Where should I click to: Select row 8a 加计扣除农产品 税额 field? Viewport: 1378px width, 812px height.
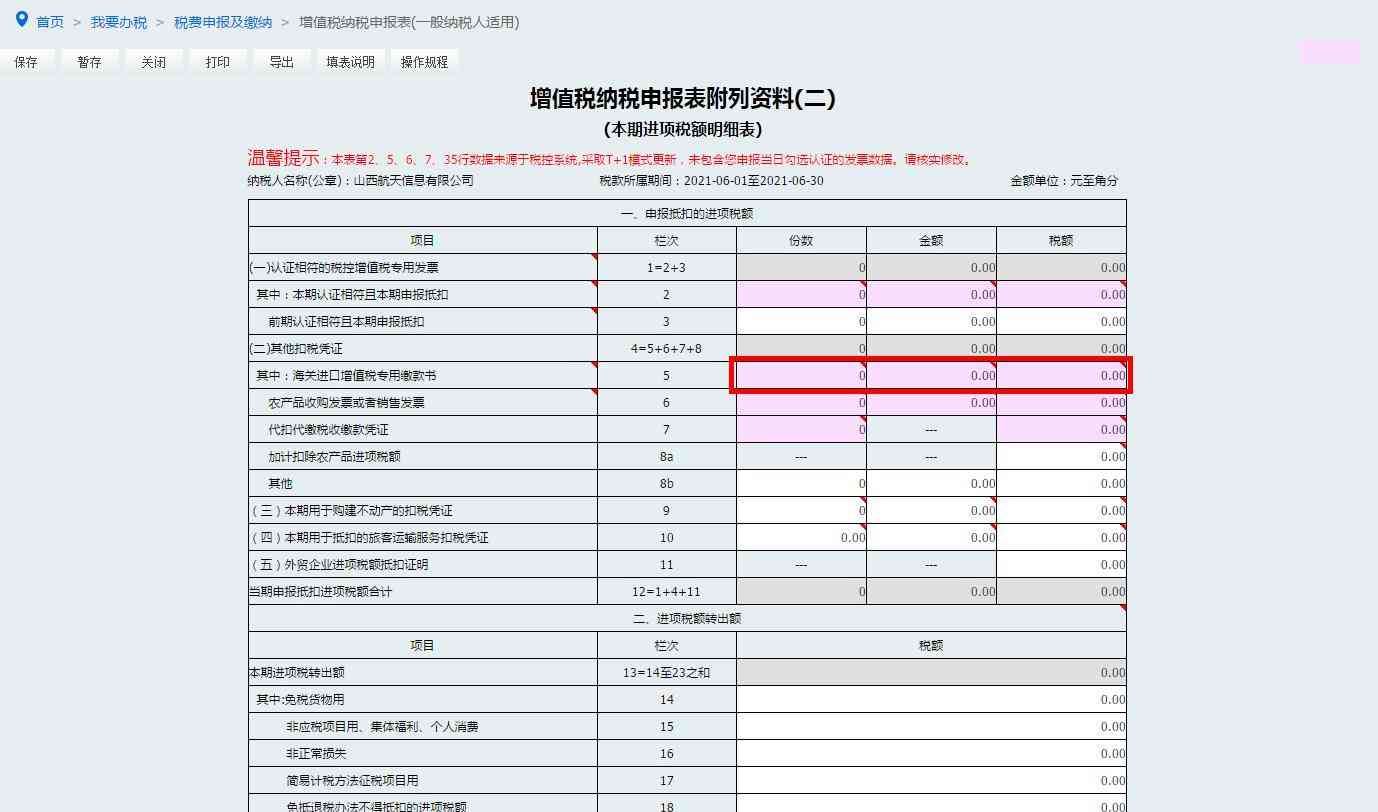(1061, 457)
